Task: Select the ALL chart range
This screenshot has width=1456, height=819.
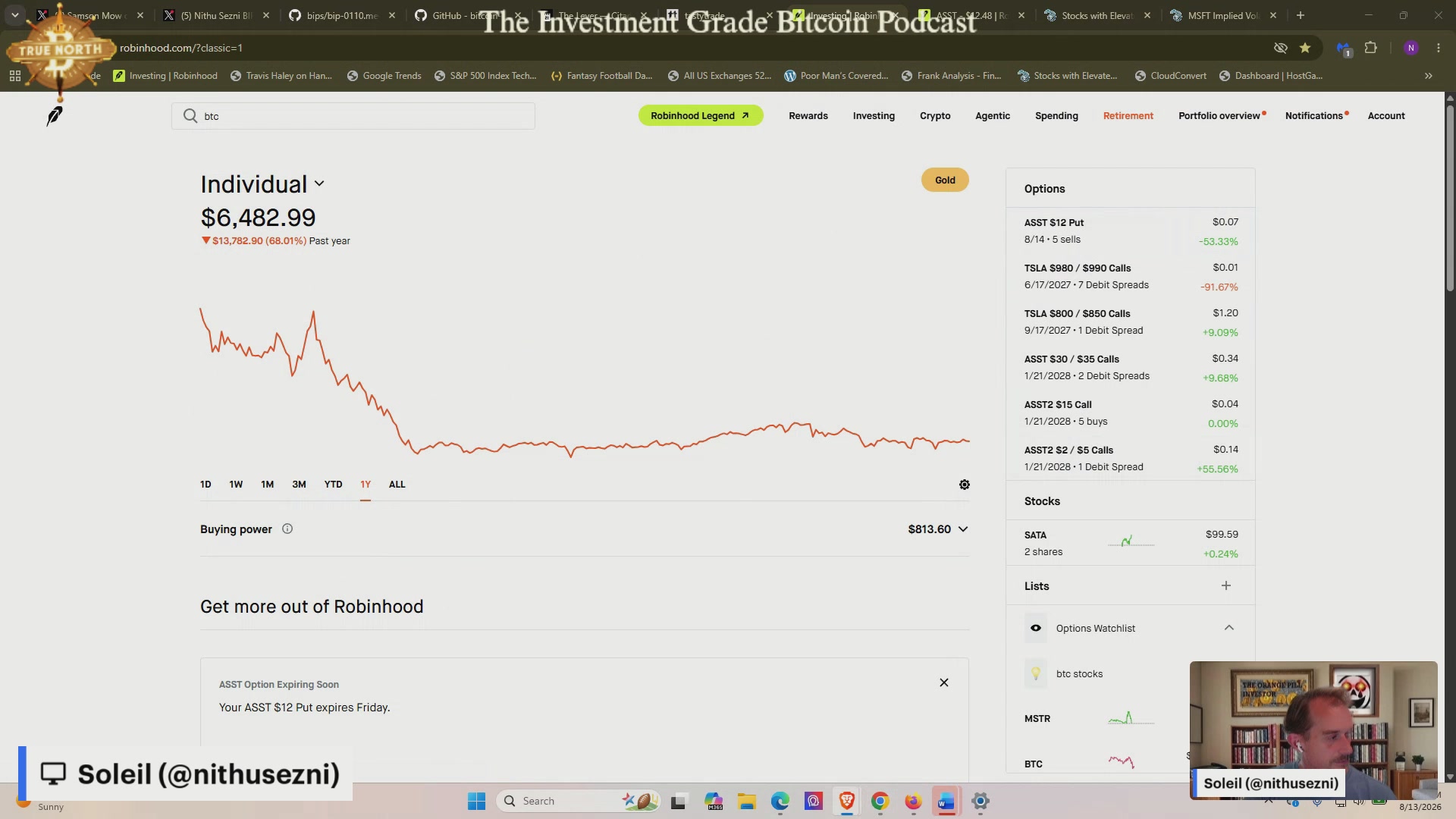Action: 397,485
